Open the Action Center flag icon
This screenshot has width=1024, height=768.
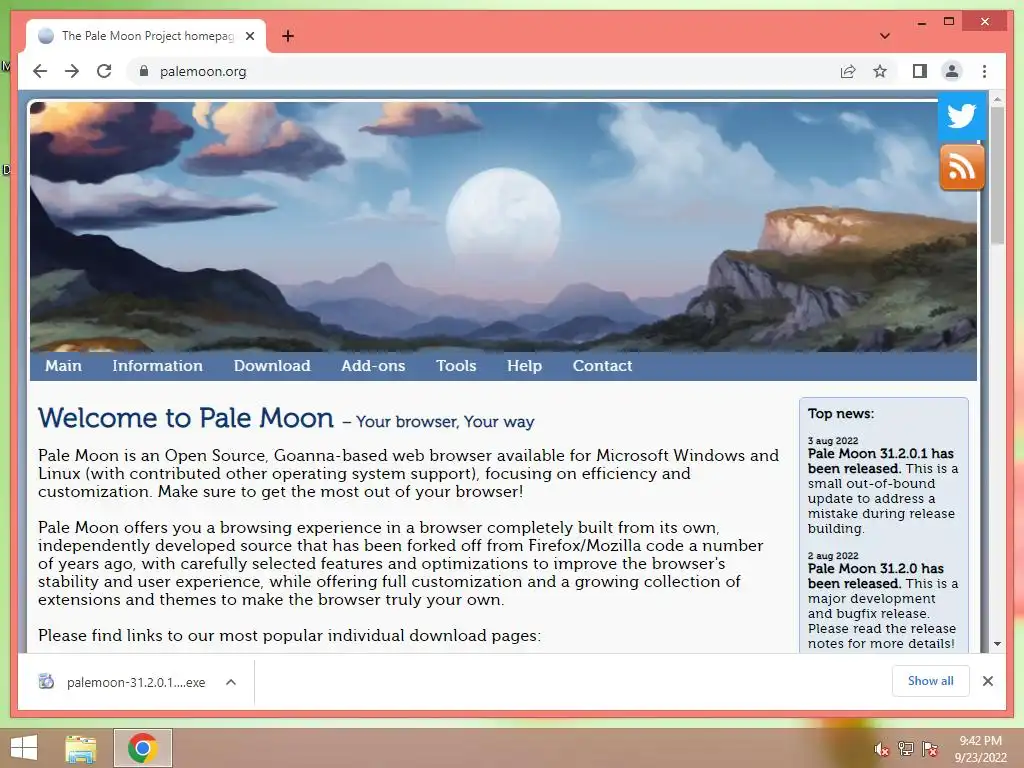pos(929,749)
